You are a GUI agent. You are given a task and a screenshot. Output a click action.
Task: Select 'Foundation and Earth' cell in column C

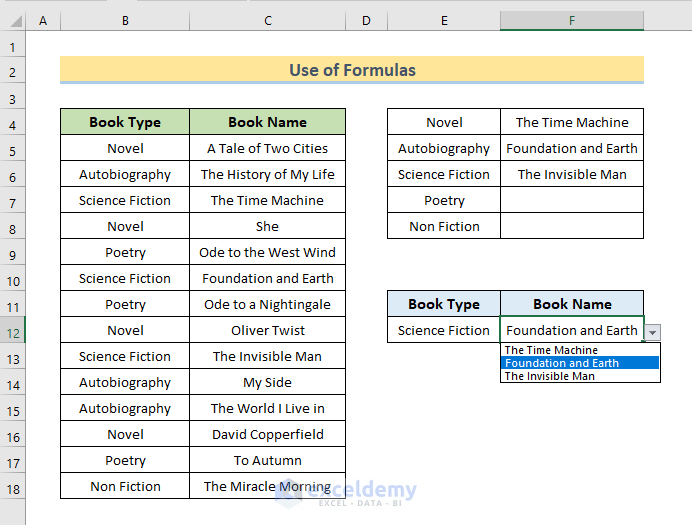click(267, 278)
